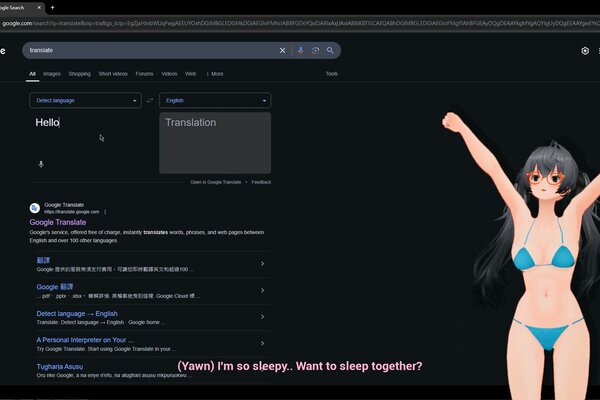
Task: Open the three-dot menu beside translate.google.com
Action: coord(105,212)
